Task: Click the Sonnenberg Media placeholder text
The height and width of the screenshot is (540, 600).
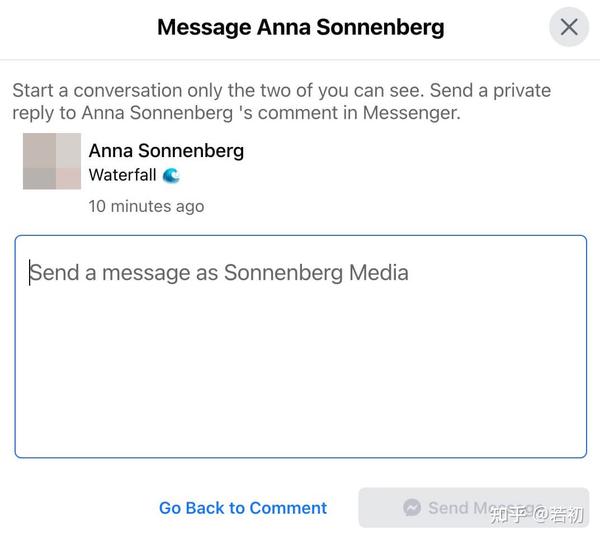Action: 316,272
